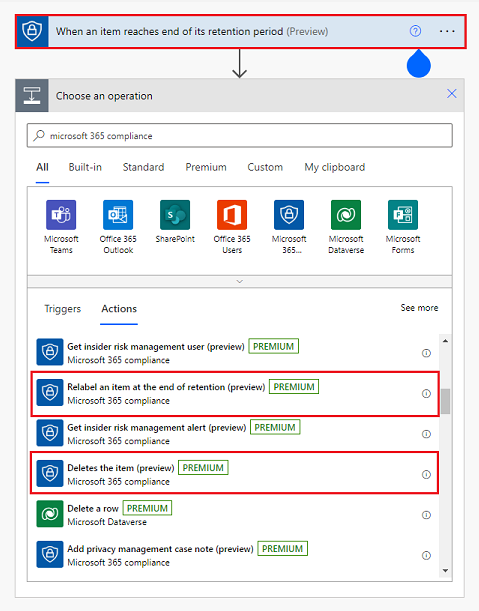Open help for the retention period trigger
This screenshot has height=611, width=479.
415,31
